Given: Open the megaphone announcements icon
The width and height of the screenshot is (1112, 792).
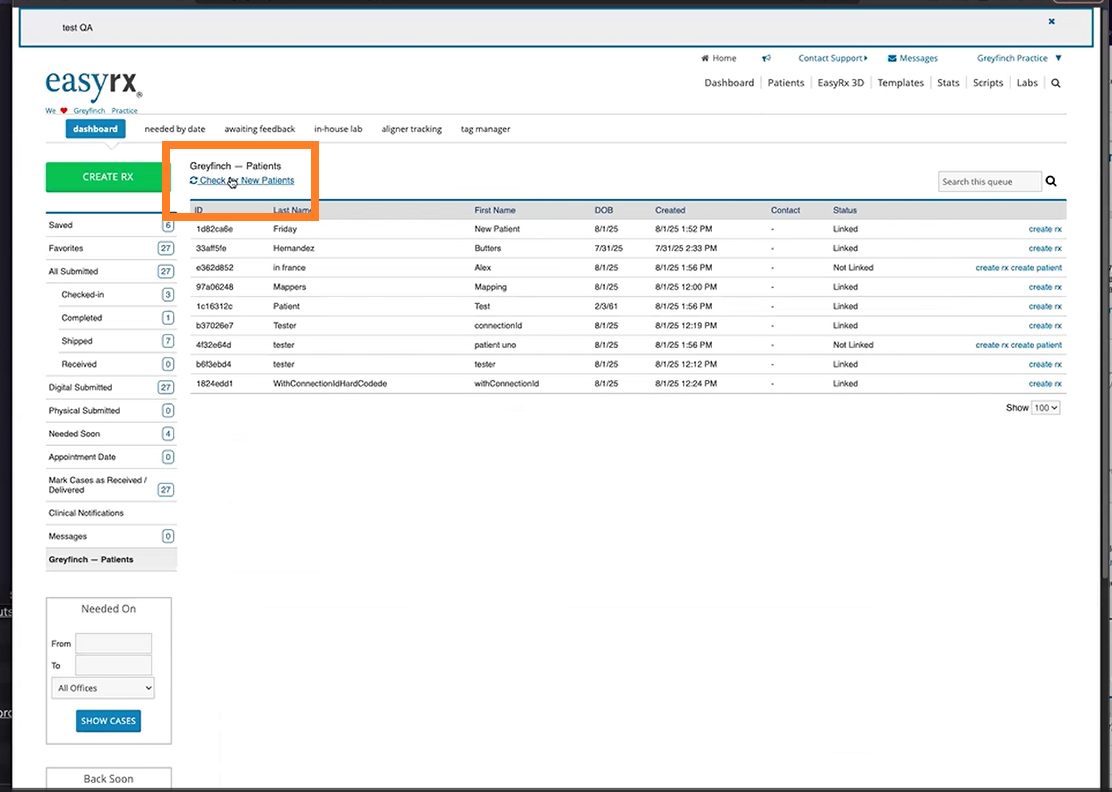Looking at the screenshot, I should pos(766,58).
